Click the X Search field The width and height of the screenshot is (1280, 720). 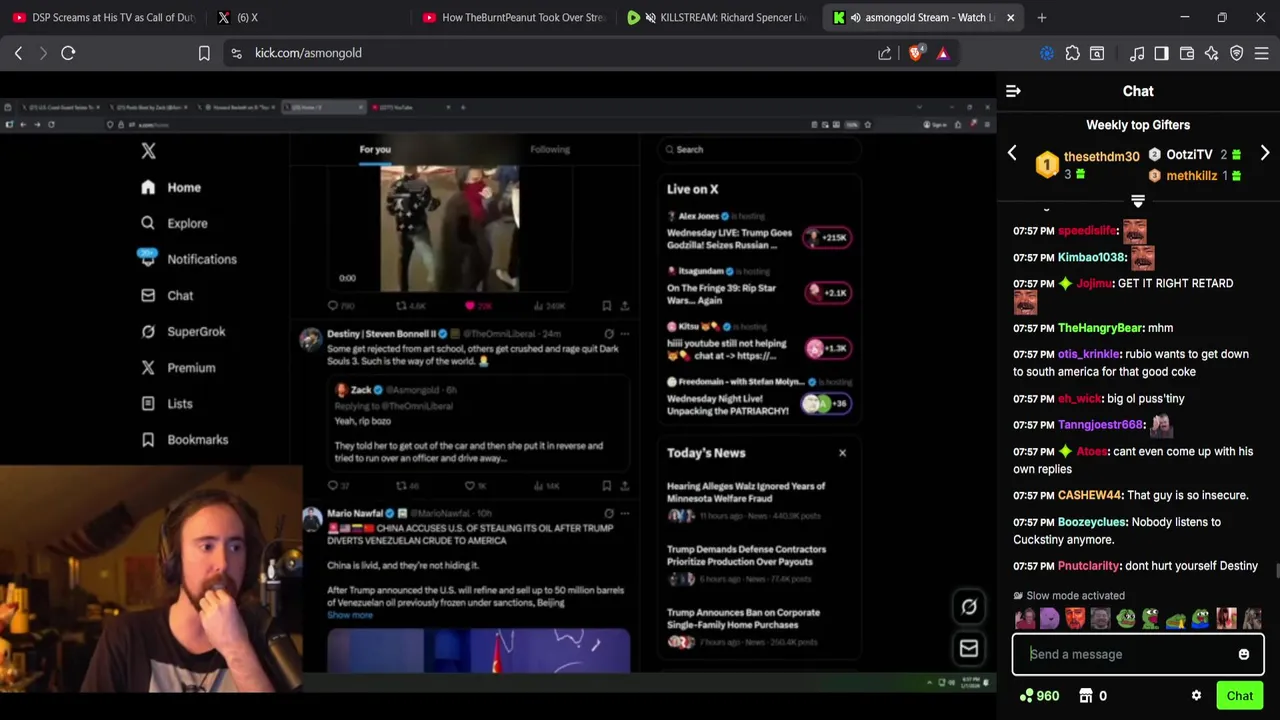pyautogui.click(x=760, y=149)
